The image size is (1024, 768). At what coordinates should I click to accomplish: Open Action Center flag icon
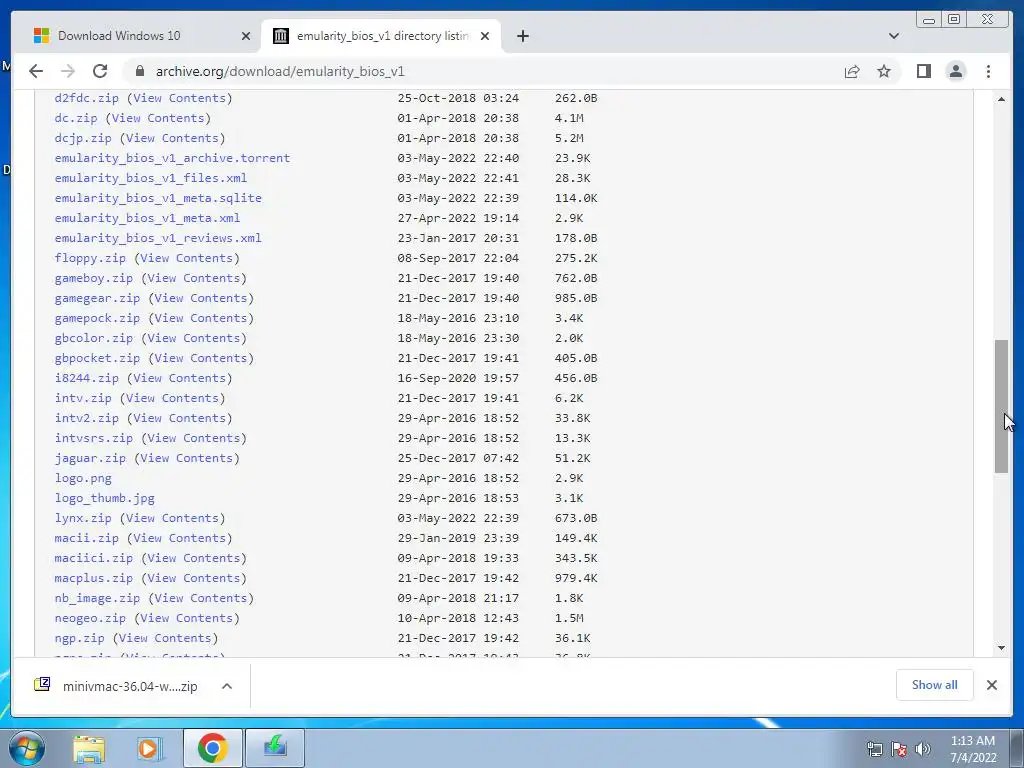point(899,749)
